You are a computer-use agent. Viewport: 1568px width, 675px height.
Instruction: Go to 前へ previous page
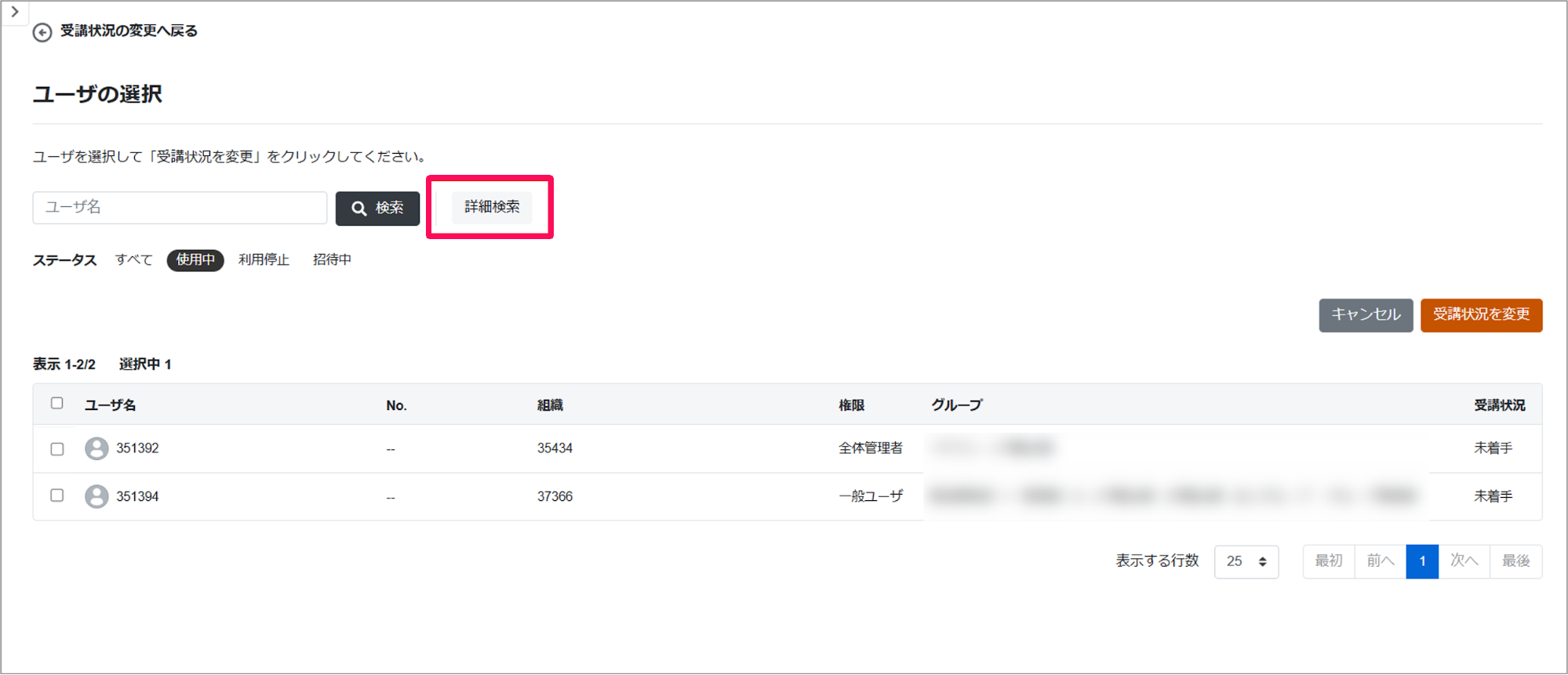click(1381, 561)
